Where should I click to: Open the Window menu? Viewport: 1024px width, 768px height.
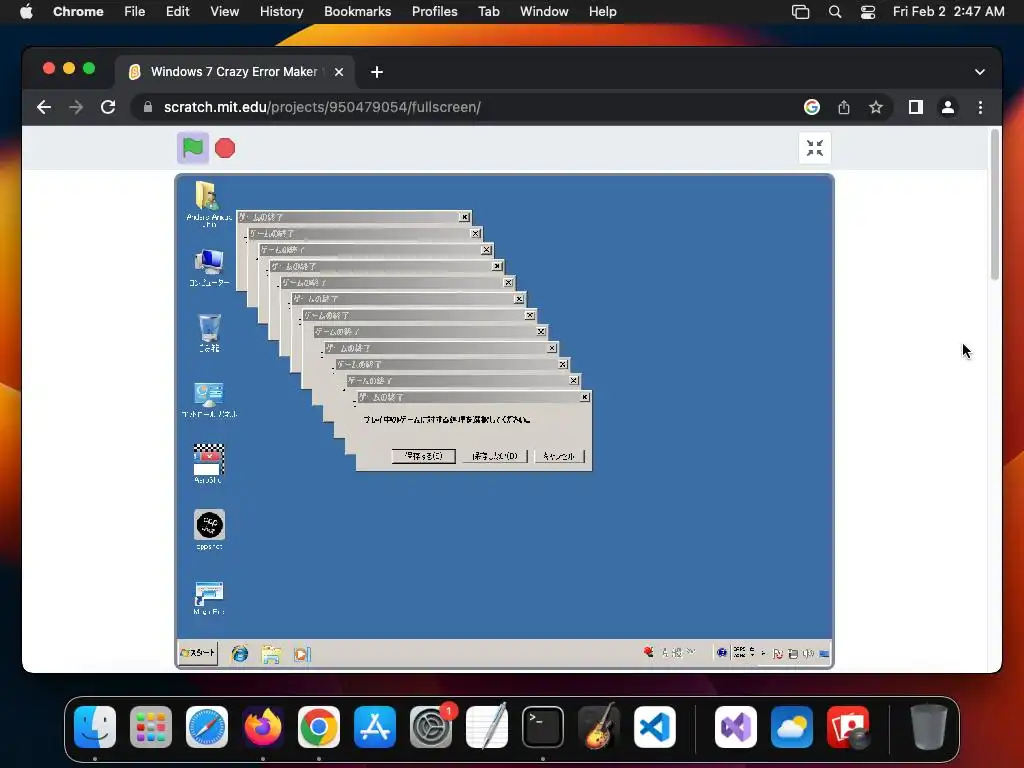[544, 12]
